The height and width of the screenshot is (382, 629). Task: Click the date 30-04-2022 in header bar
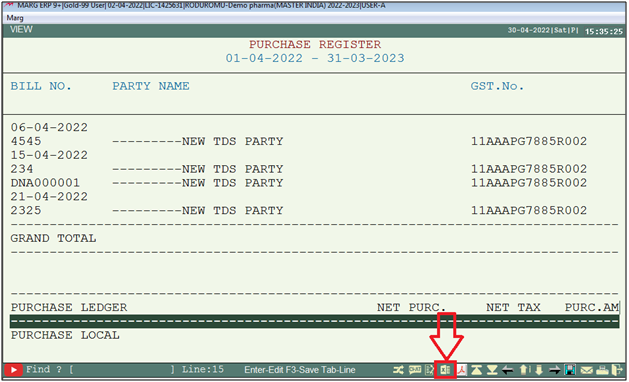pyautogui.click(x=529, y=30)
